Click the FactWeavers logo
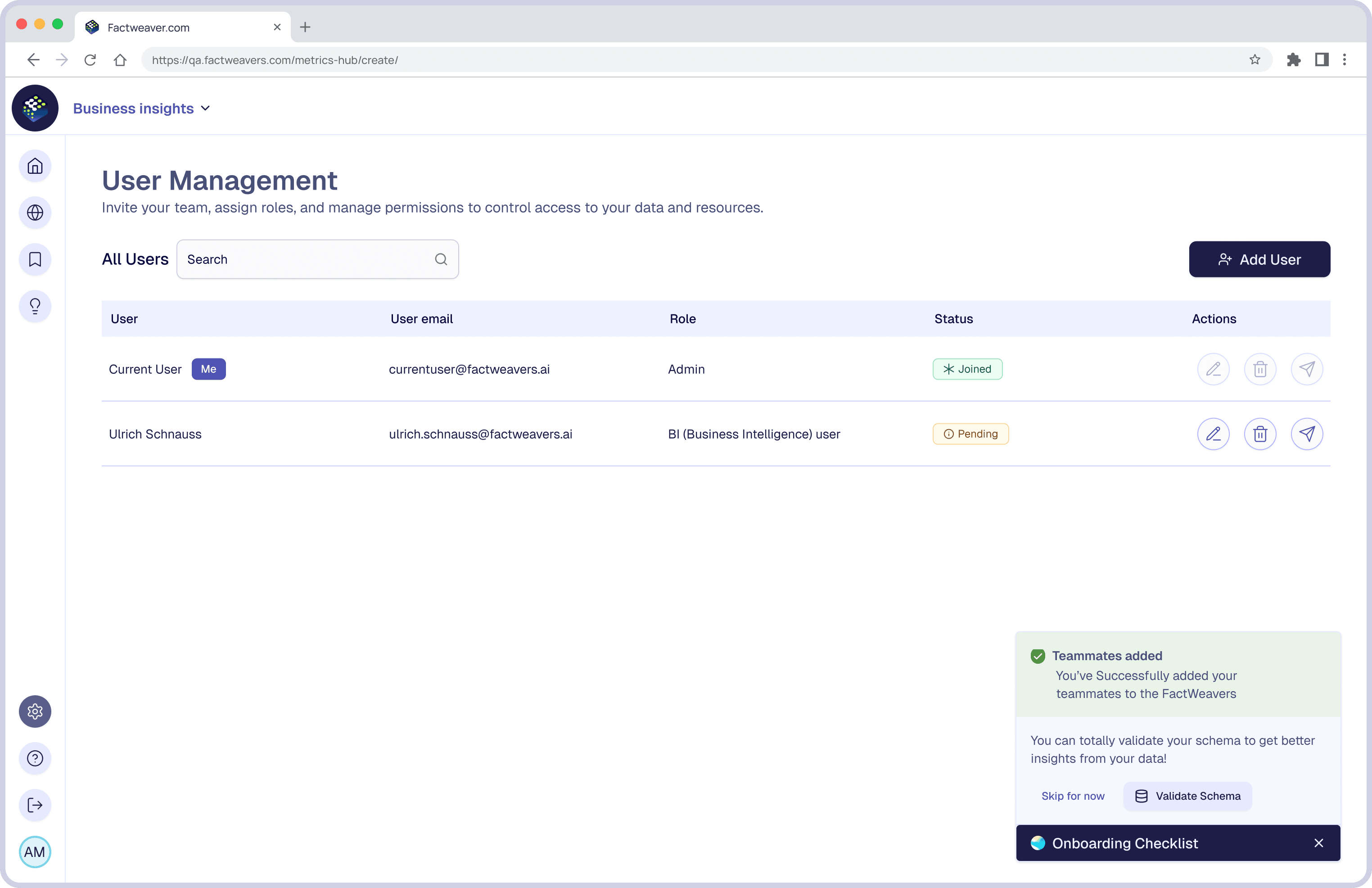 tap(35, 108)
